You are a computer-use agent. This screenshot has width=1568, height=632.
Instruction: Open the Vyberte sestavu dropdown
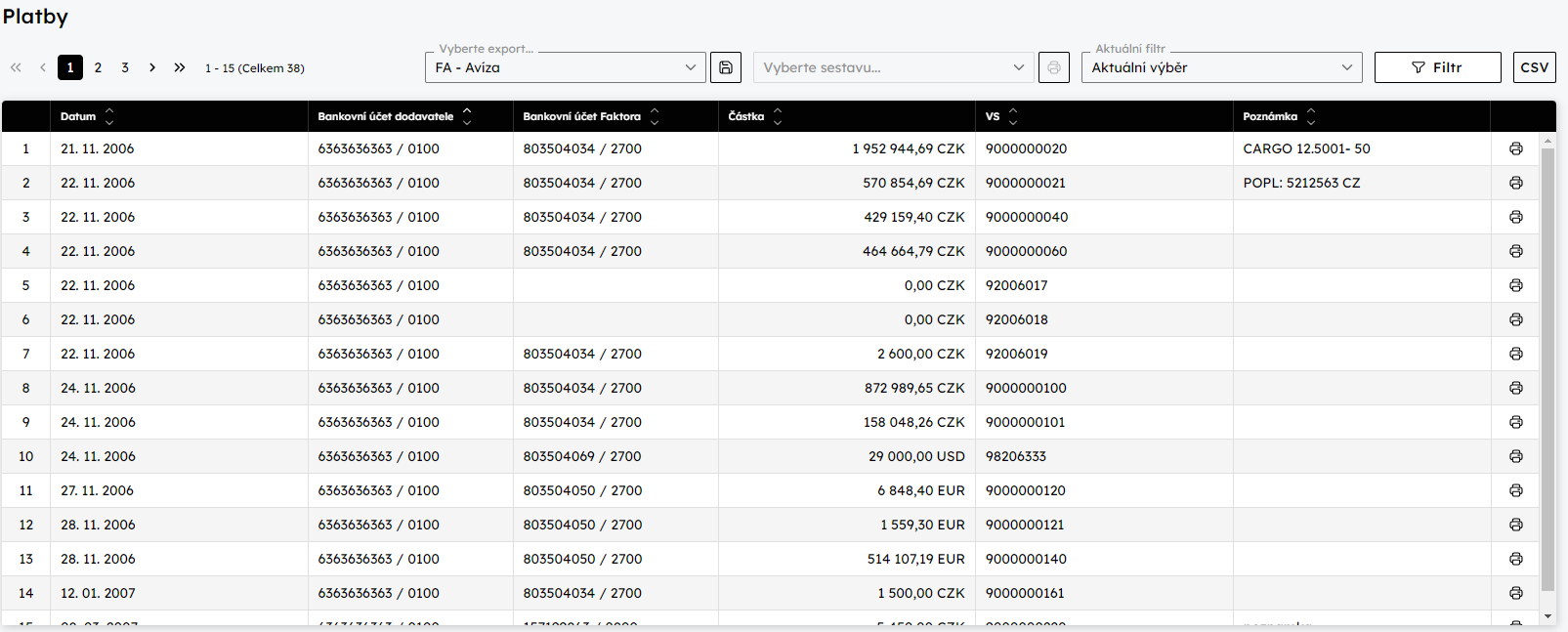894,67
